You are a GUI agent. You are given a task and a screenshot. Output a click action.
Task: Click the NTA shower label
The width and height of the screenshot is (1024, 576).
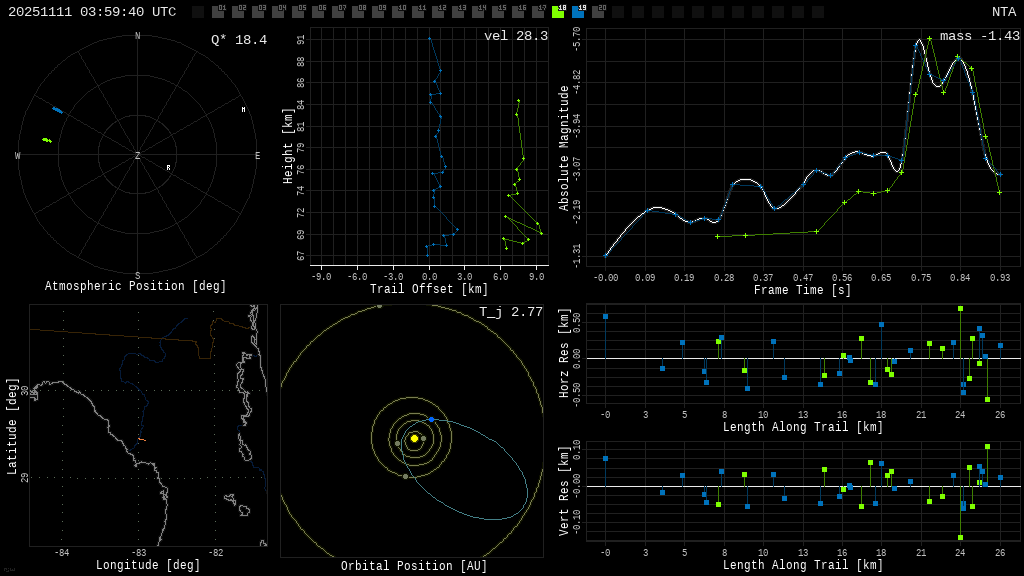pyautogui.click(x=1004, y=12)
